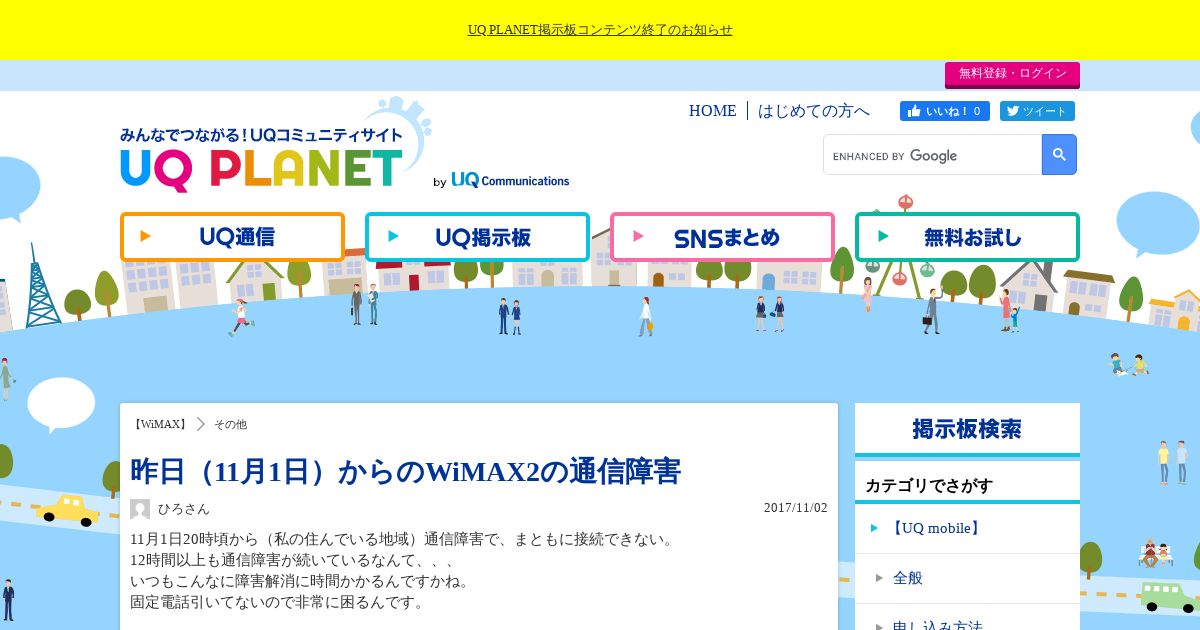
Task: Open the UQ掲示板 navigation tab
Action: coord(477,237)
